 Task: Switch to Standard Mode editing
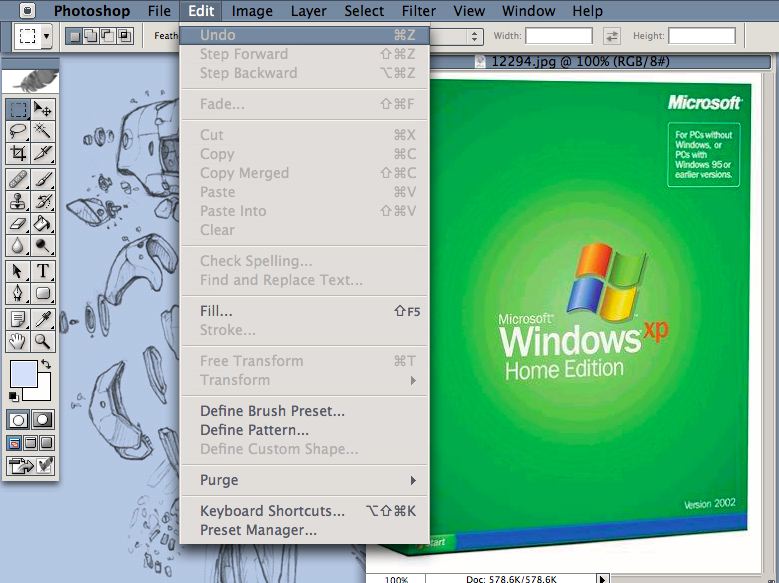18,420
